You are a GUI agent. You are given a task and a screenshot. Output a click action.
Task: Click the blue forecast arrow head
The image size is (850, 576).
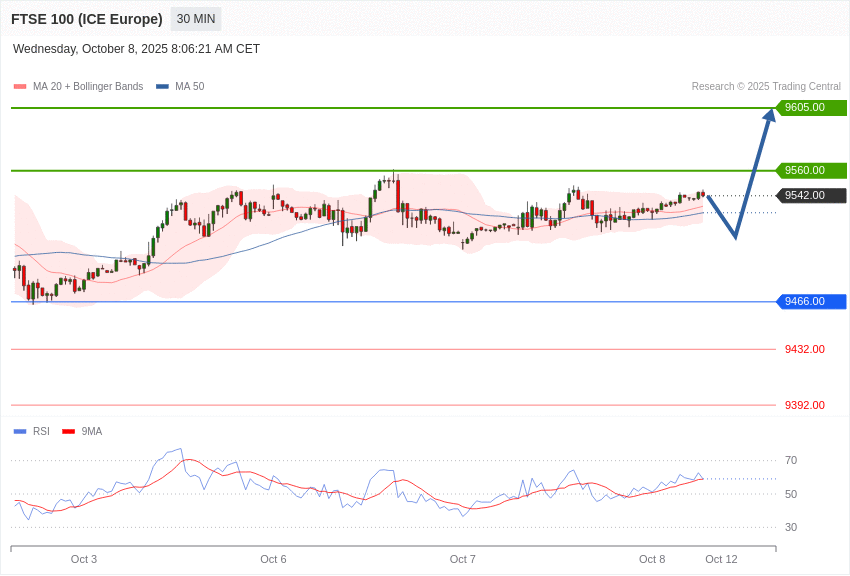pos(769,115)
